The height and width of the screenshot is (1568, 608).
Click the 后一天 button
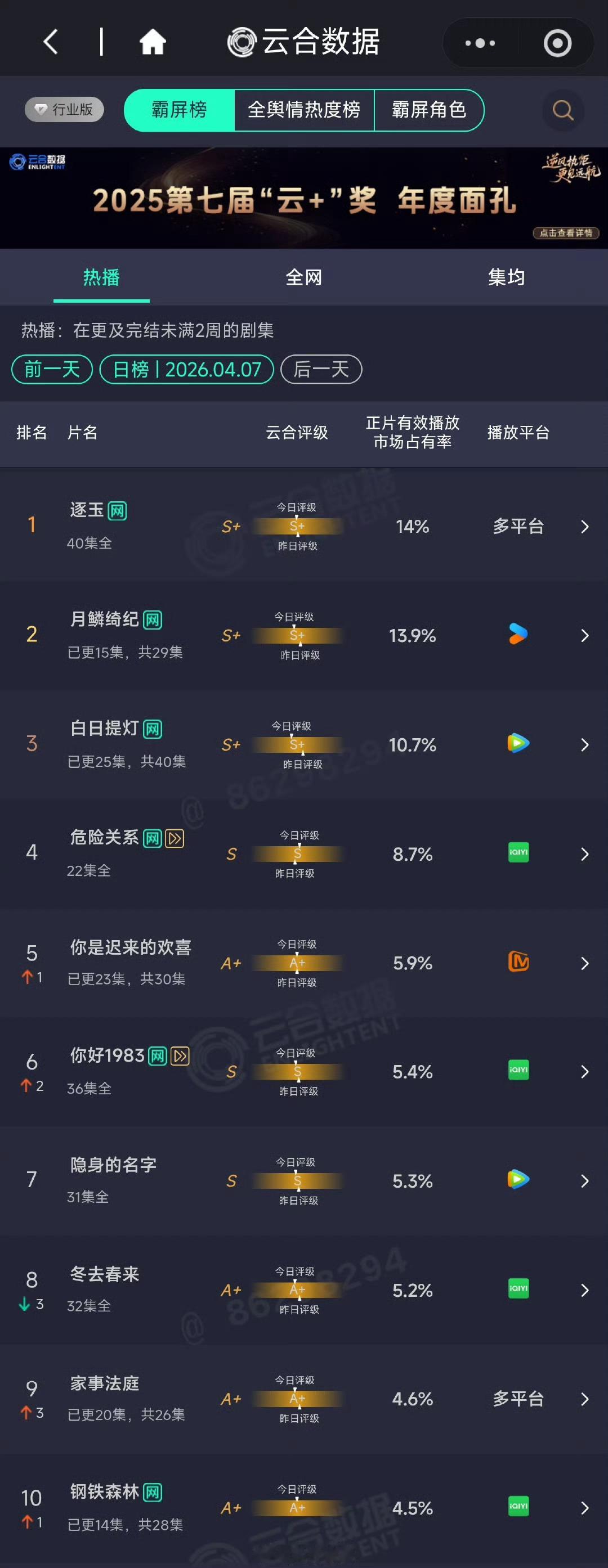(320, 370)
